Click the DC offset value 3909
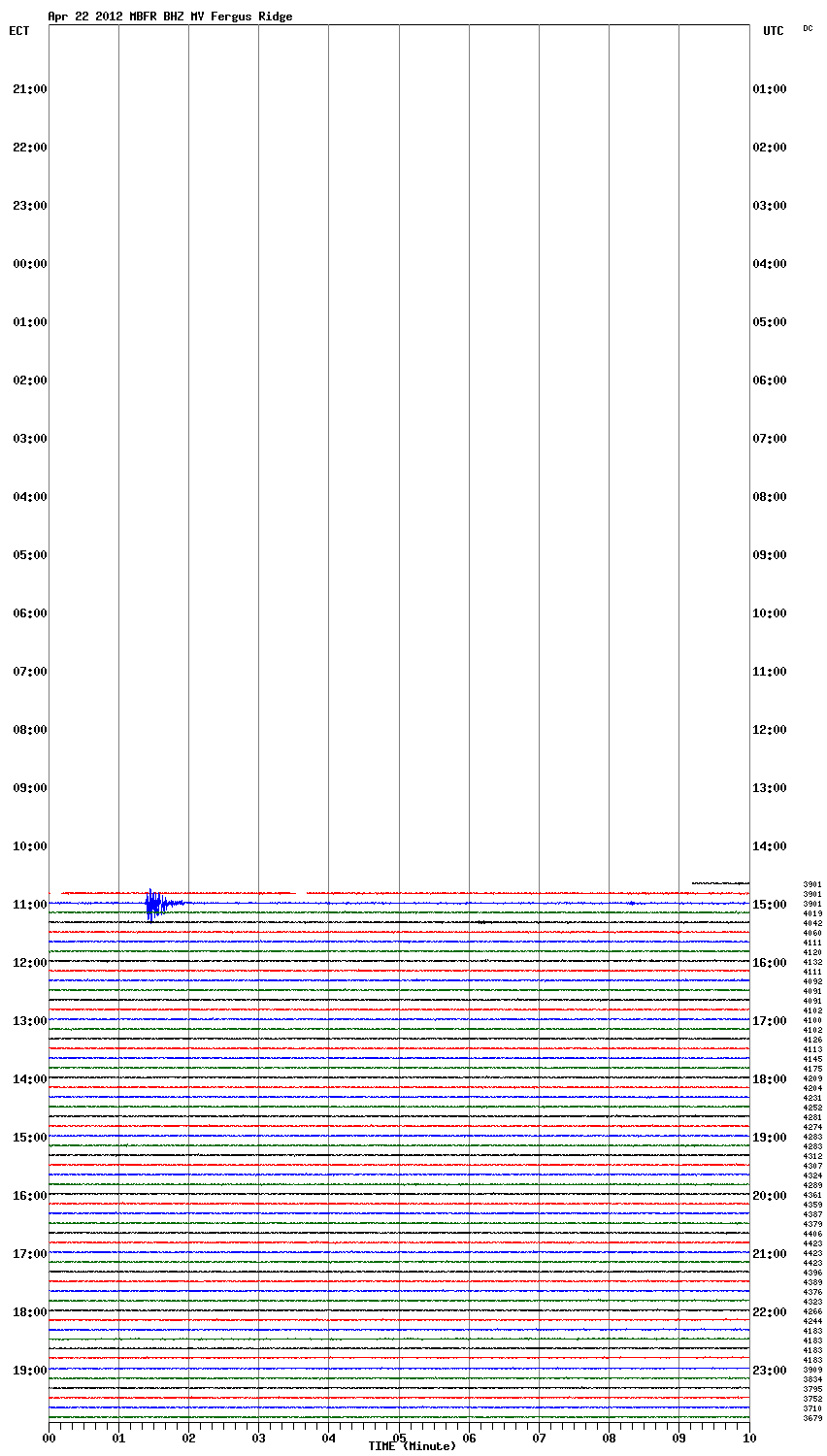 (812, 1370)
